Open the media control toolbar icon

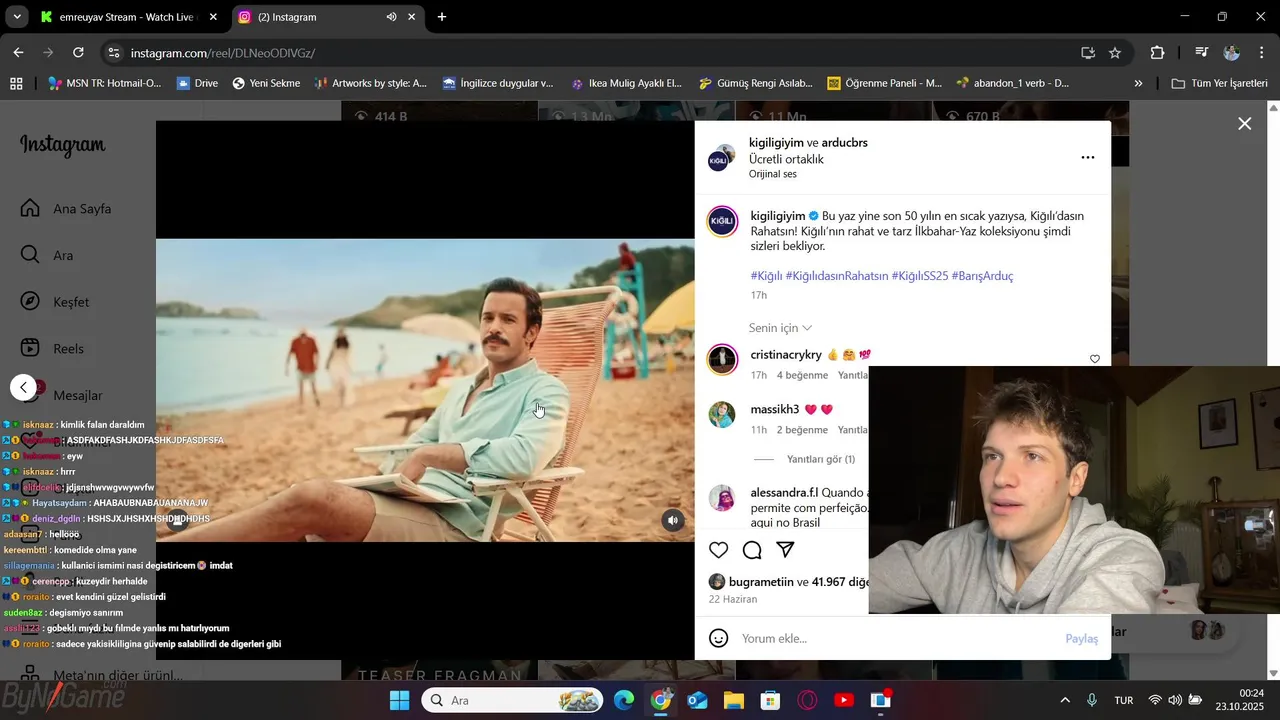pos(1202,53)
